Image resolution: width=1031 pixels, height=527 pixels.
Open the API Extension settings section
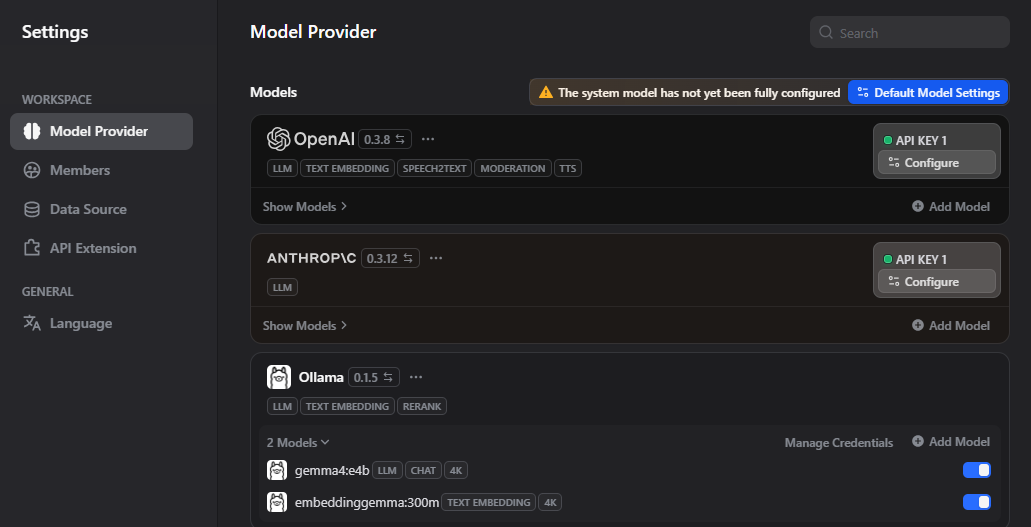(101, 248)
